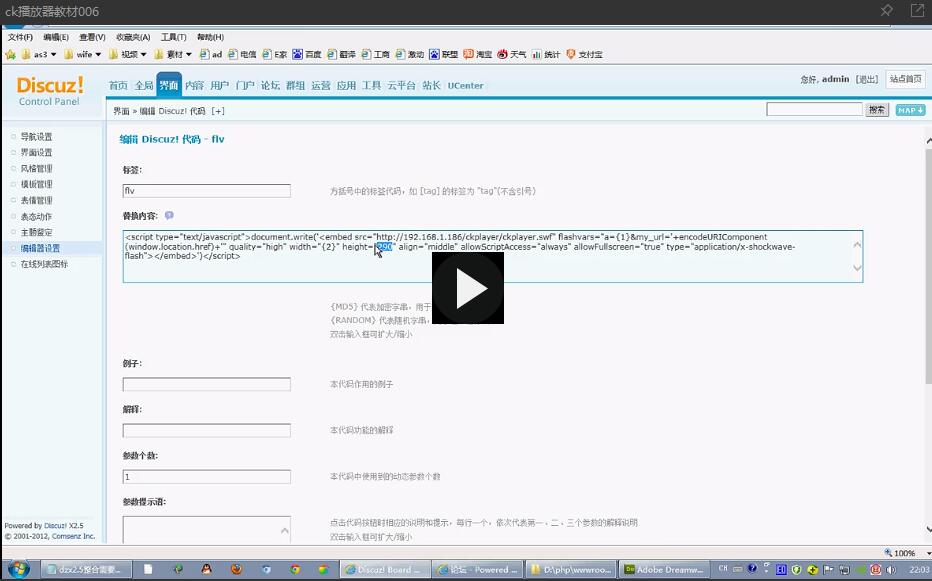Screen dimensions: 932x581
Task: Open the 文件(F) menu
Action: pyautogui.click(x=20, y=37)
